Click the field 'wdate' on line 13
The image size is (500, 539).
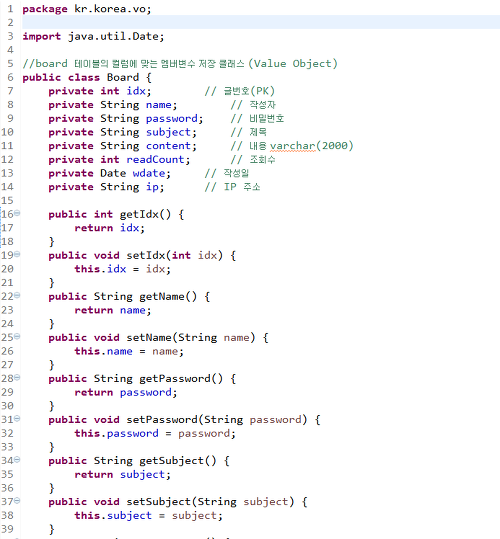[x=149, y=173]
